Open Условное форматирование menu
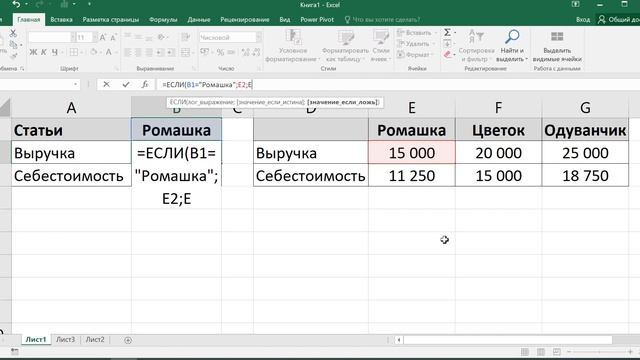The image size is (640, 360). 293,46
